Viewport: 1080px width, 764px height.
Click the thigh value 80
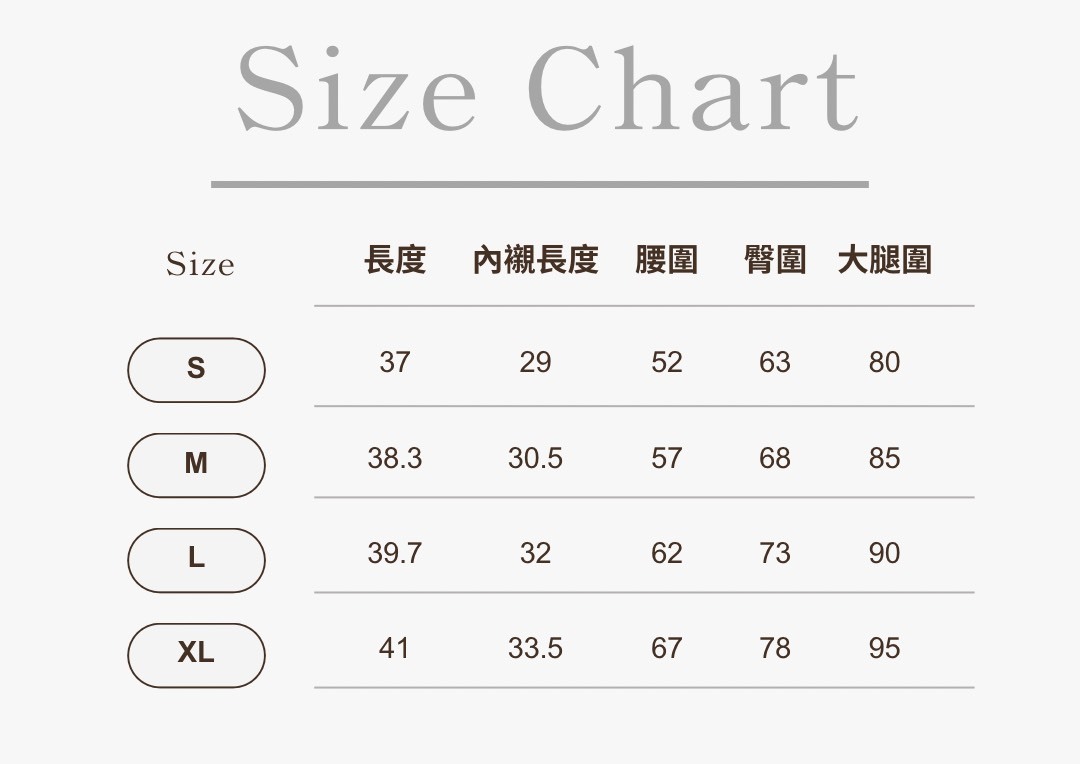coord(884,362)
